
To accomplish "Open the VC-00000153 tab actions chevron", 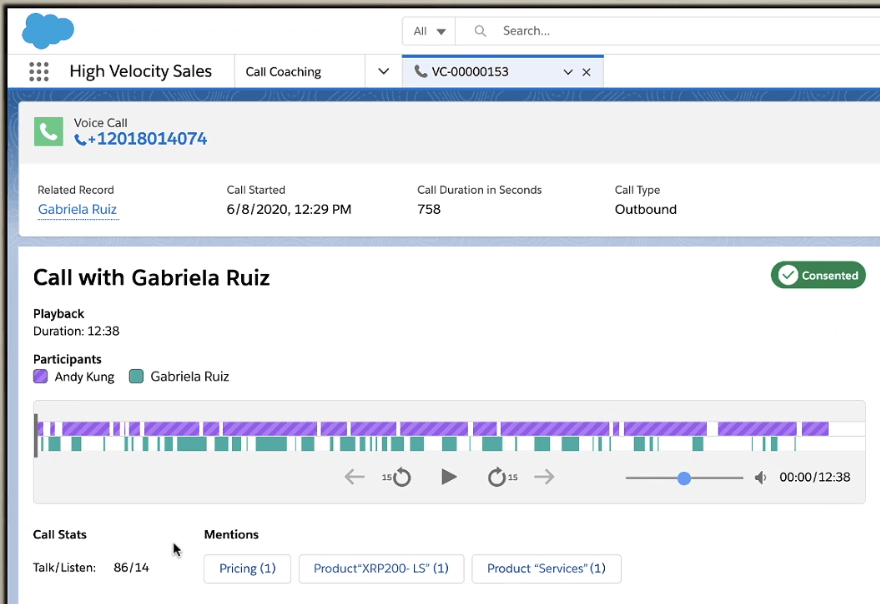I will click(x=568, y=72).
